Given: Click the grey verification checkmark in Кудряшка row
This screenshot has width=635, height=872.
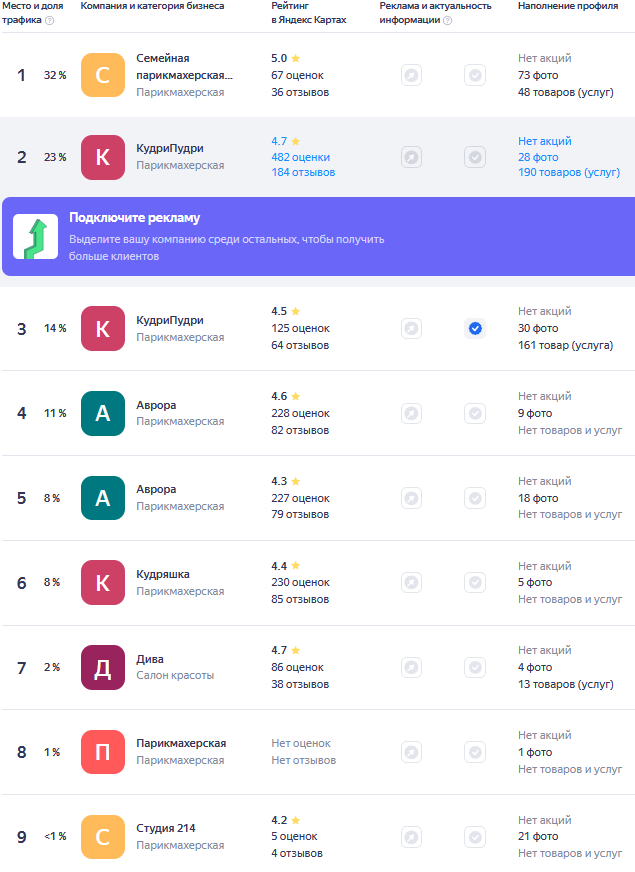Looking at the screenshot, I should [x=475, y=582].
